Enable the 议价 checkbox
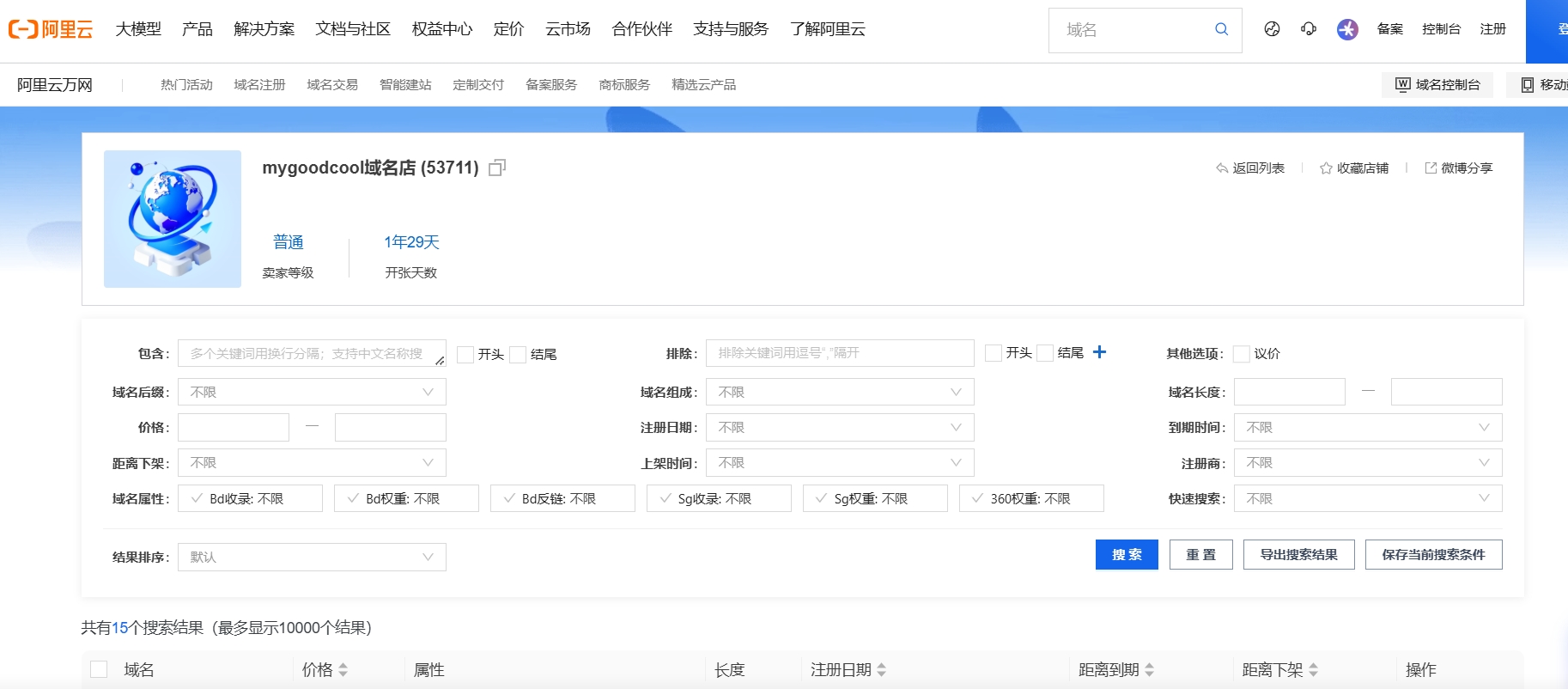This screenshot has height=689, width=1568. (1241, 354)
